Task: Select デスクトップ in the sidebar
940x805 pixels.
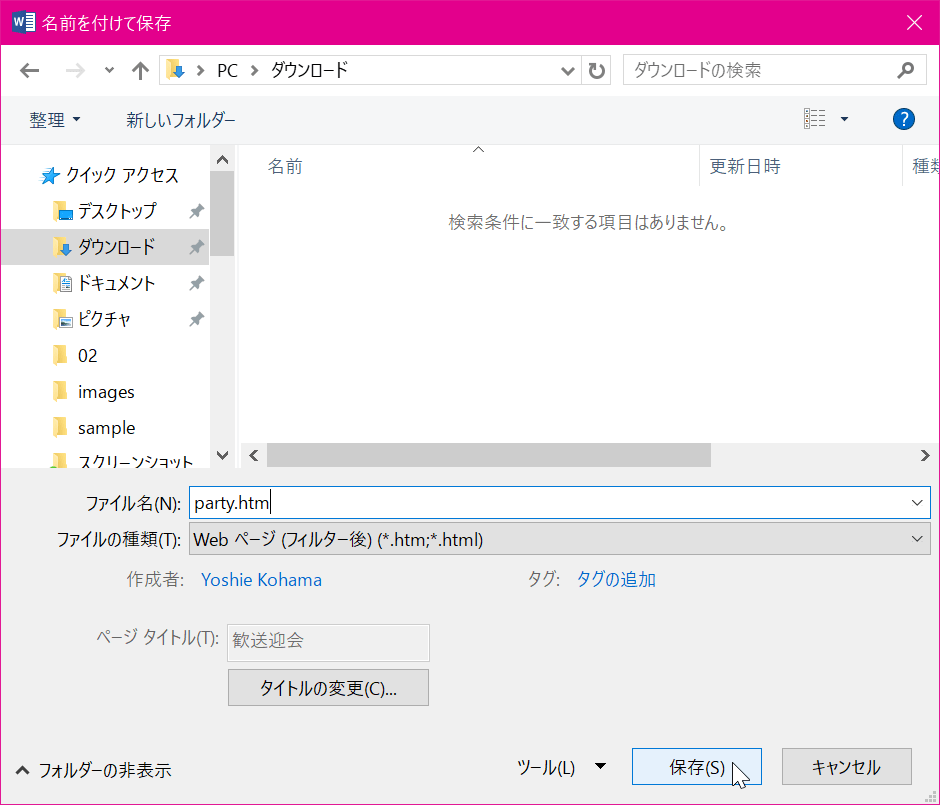Action: point(104,211)
